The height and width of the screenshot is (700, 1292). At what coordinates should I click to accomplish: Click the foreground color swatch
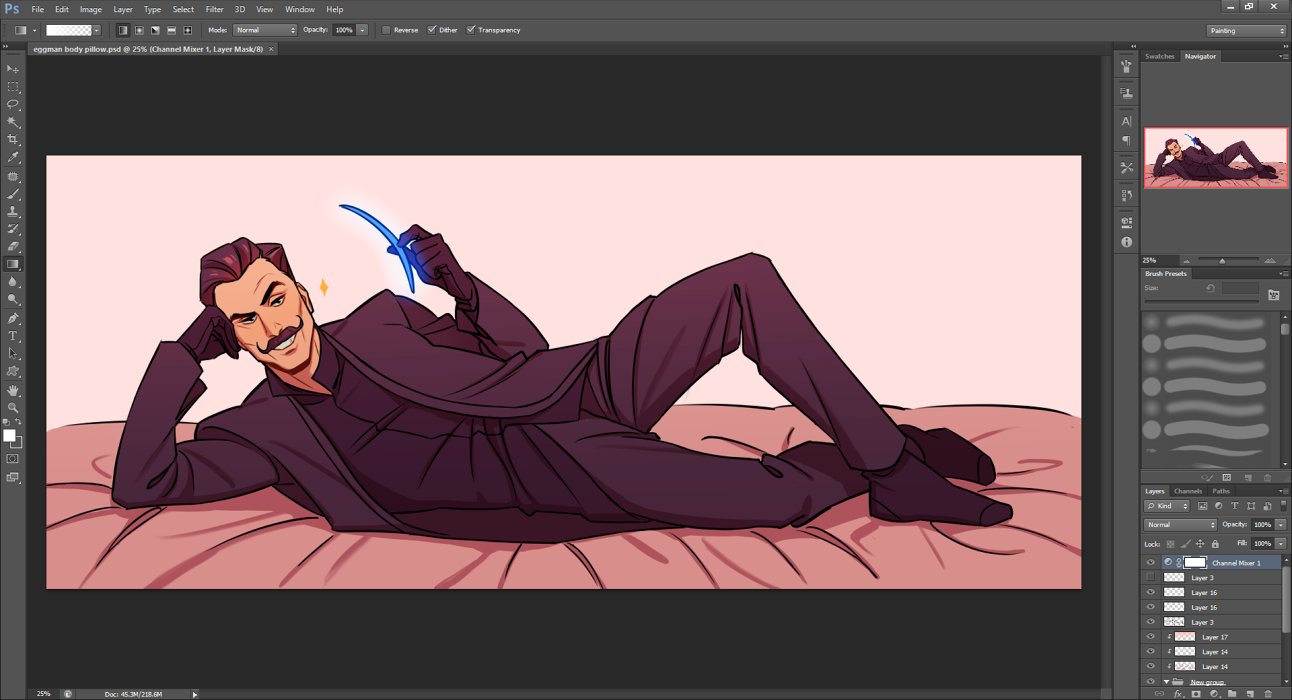10,436
